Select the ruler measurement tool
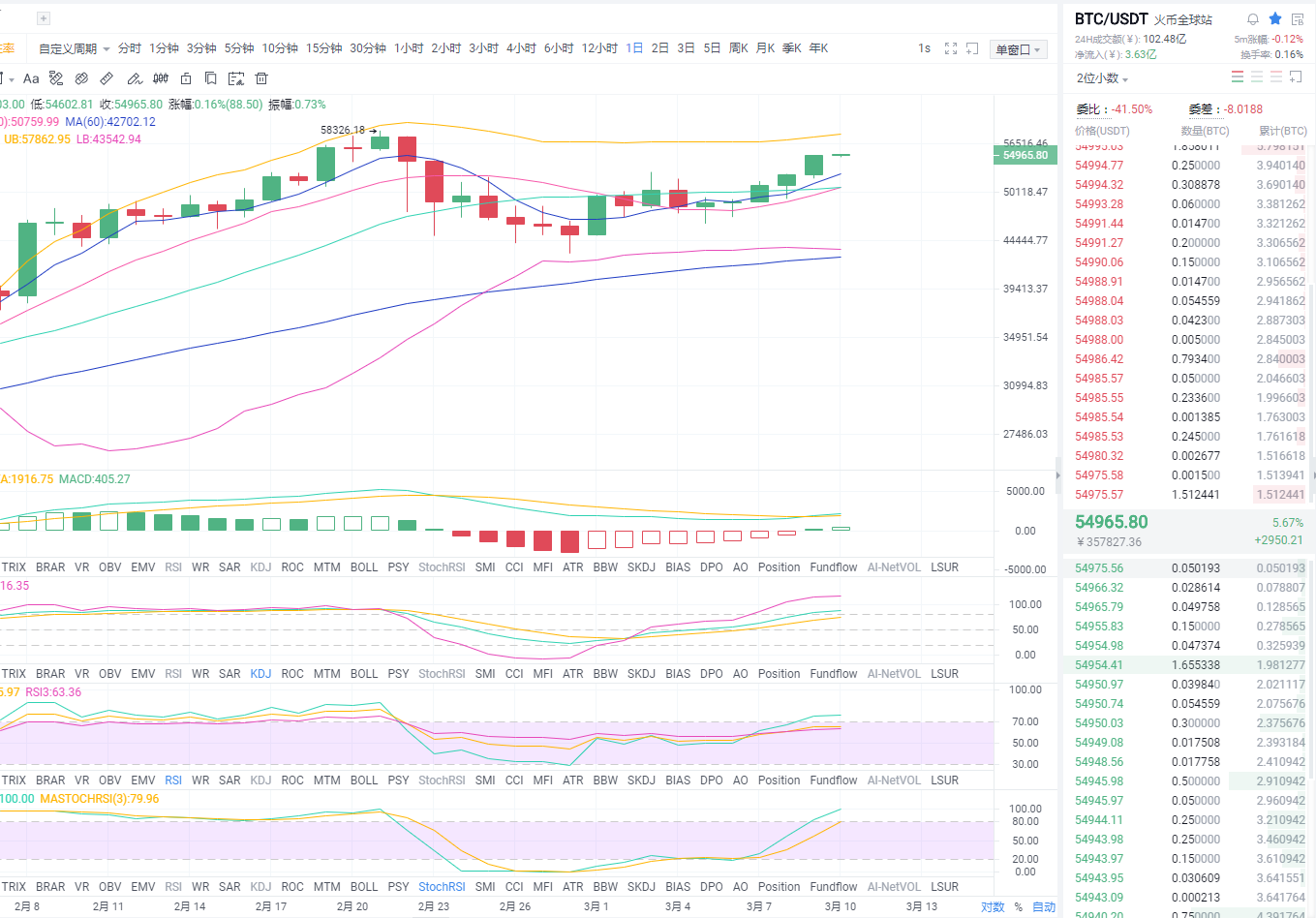This screenshot has width=1316, height=918. tap(107, 78)
